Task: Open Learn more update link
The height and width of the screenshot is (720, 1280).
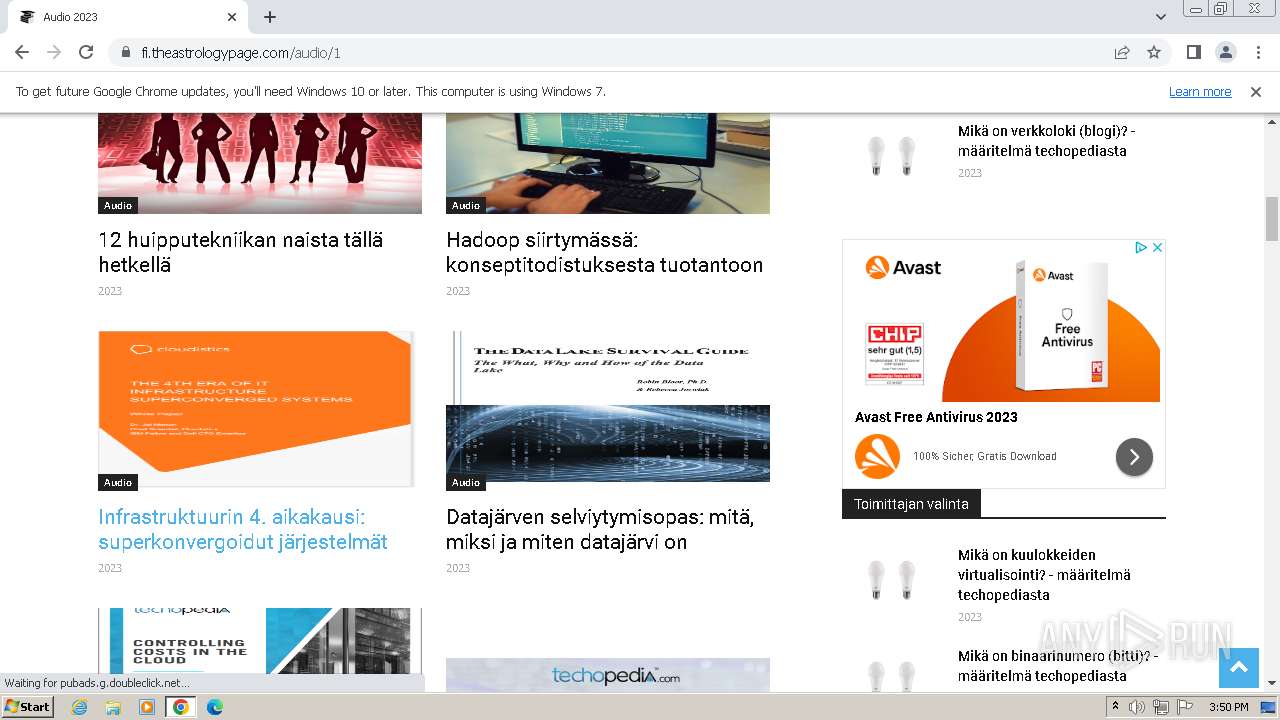Action: click(1200, 91)
